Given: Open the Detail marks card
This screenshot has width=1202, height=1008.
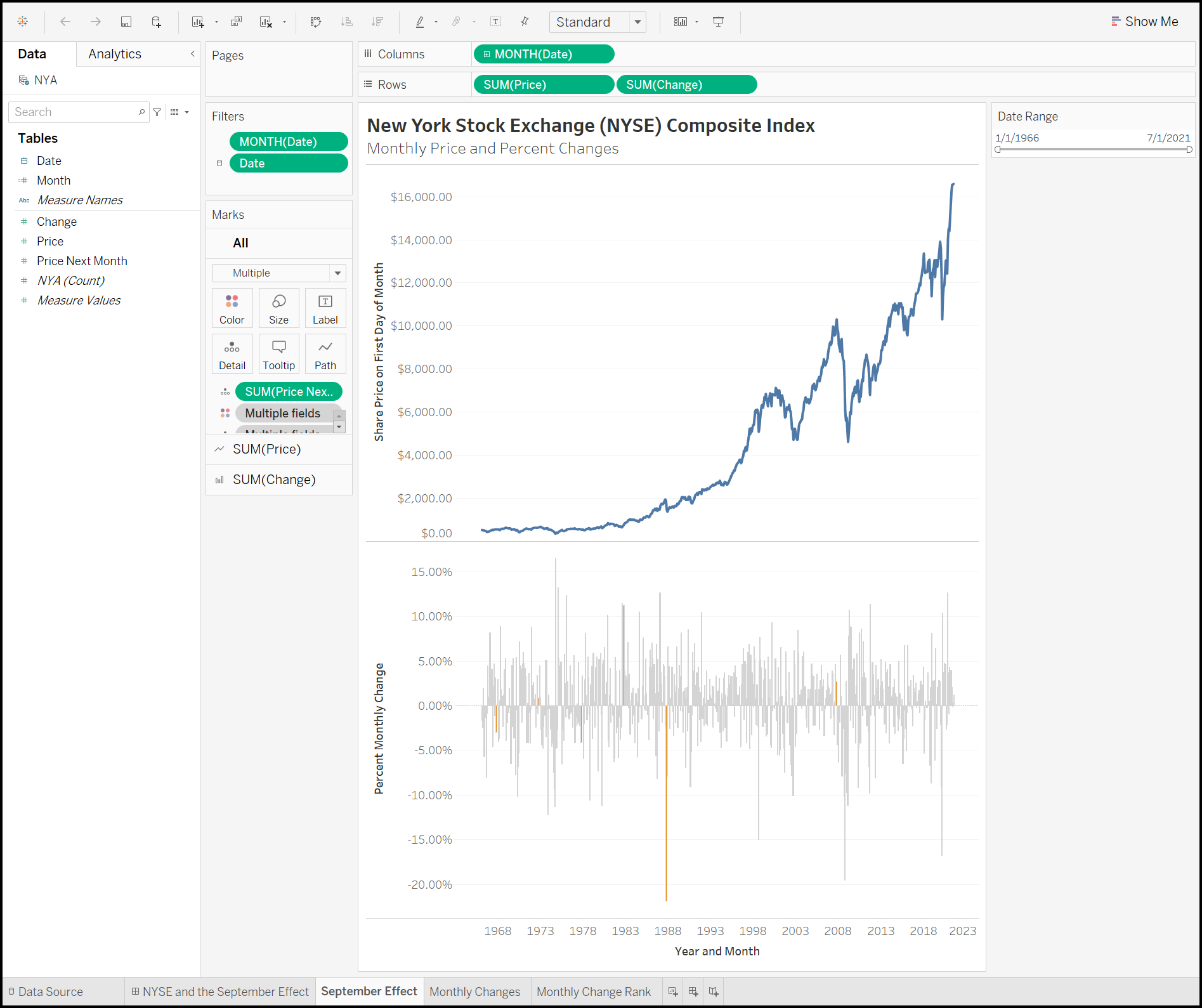Looking at the screenshot, I should click(232, 354).
